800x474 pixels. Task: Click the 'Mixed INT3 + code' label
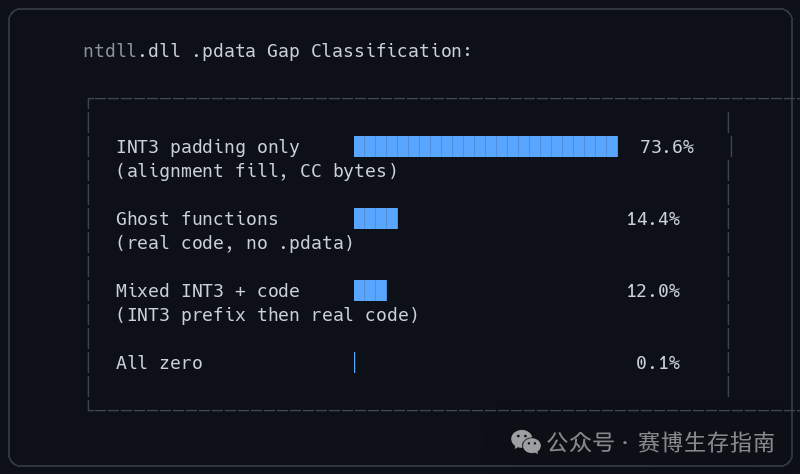208,291
